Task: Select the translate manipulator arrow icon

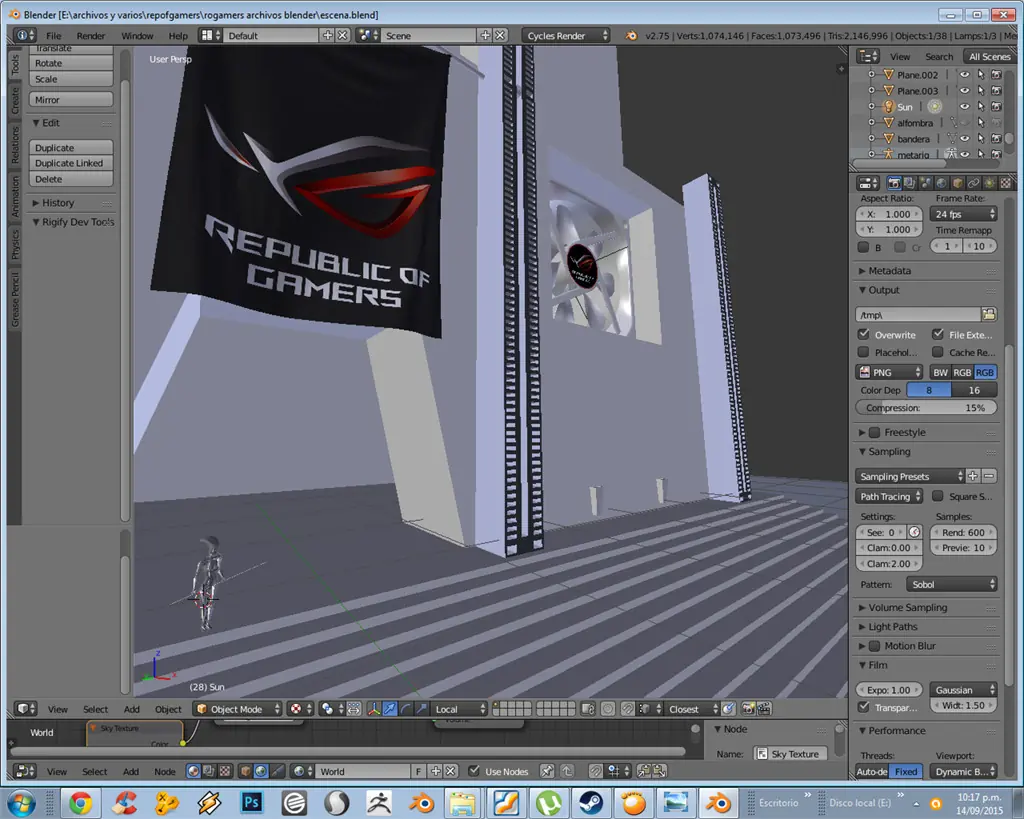Action: pyautogui.click(x=390, y=709)
